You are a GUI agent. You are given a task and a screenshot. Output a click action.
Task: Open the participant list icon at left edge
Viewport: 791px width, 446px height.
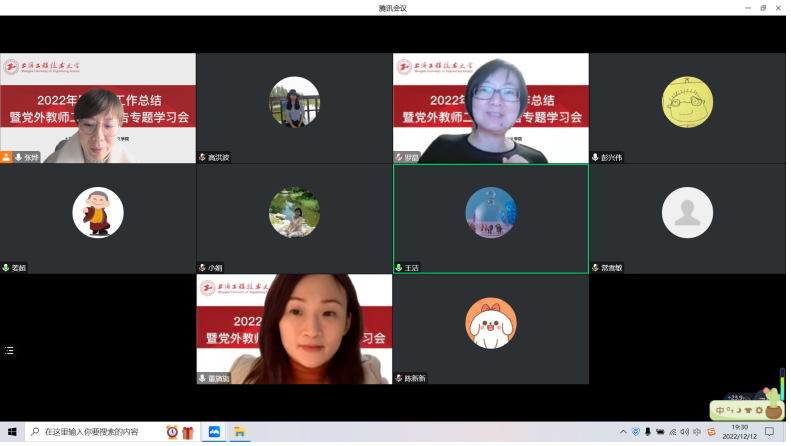click(x=10, y=351)
